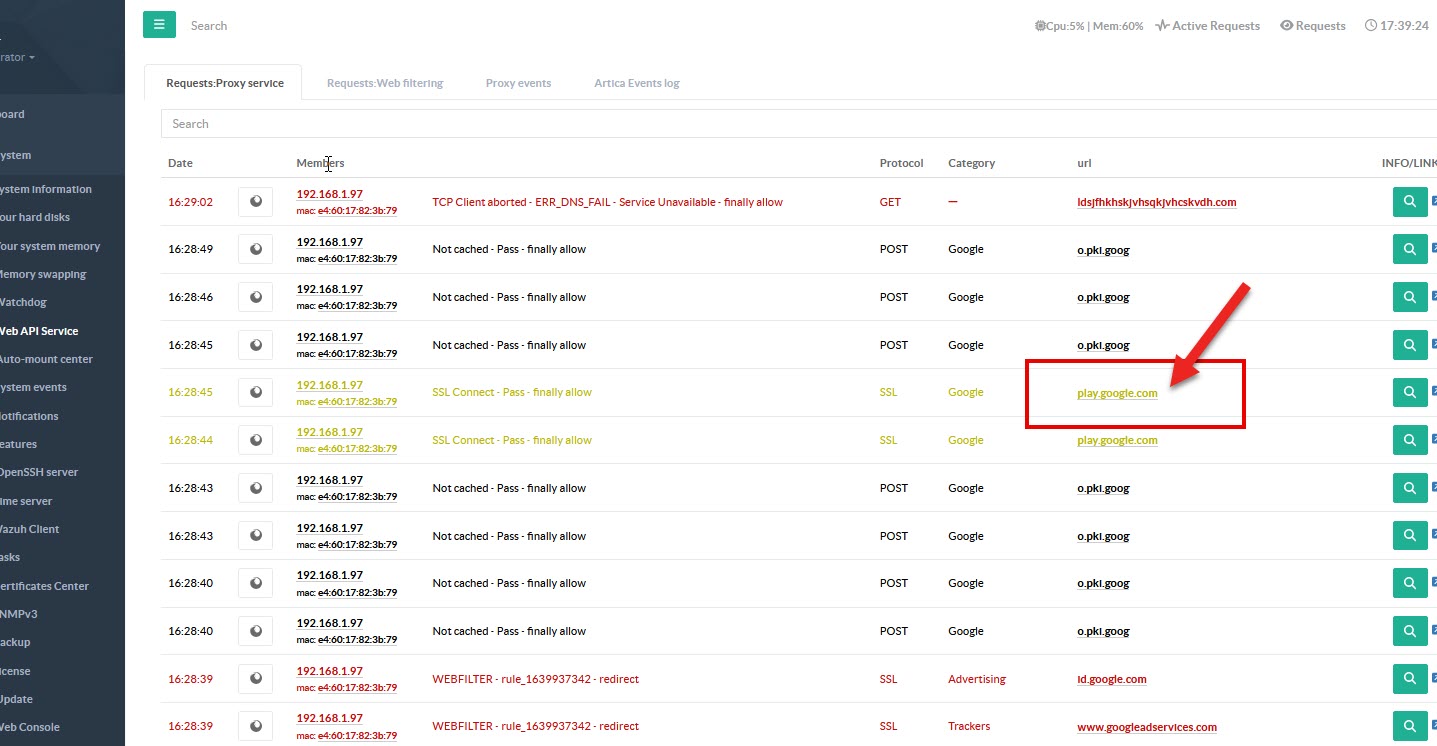Expand the administrator account dropdown
The image size is (1437, 746).
tap(20, 57)
